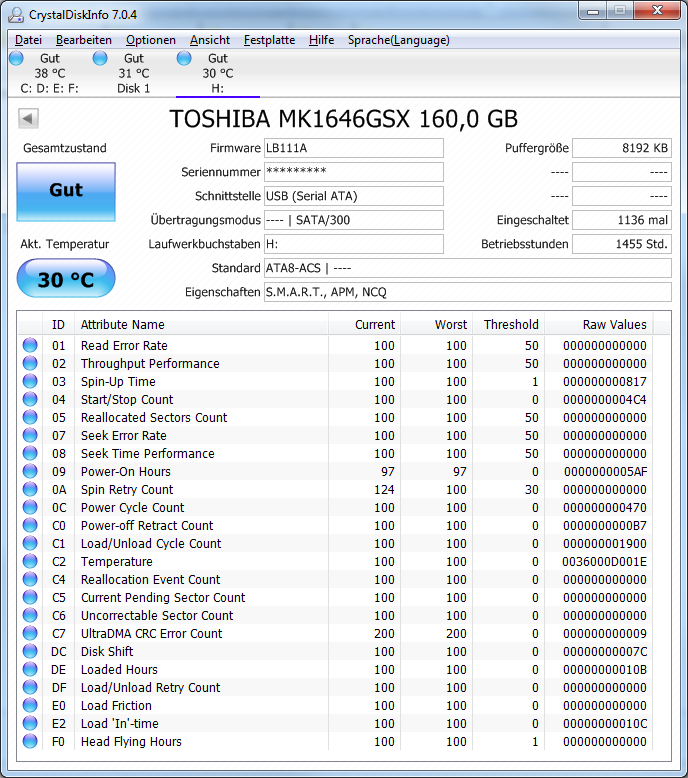Minimize the CrystalDiskInfo window

click(x=592, y=10)
